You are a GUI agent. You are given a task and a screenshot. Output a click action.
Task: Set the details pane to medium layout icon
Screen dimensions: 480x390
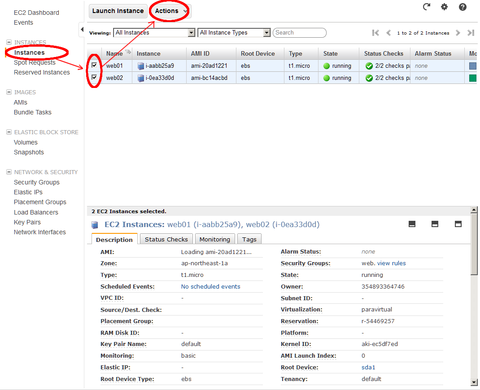click(435, 224)
